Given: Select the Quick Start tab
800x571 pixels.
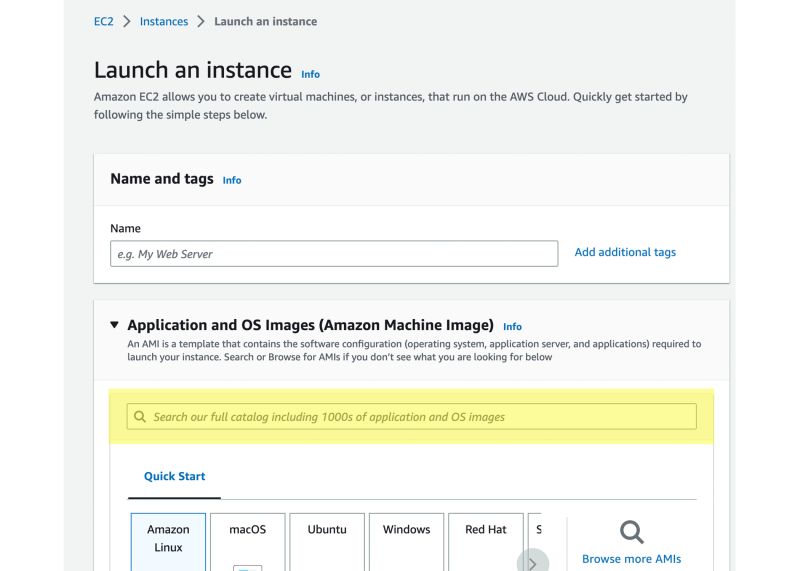Looking at the screenshot, I should pos(174,476).
